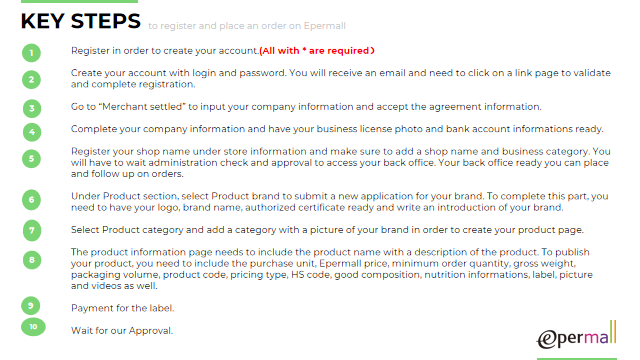Click the green step 5 circle
The image size is (640, 360).
(31, 159)
